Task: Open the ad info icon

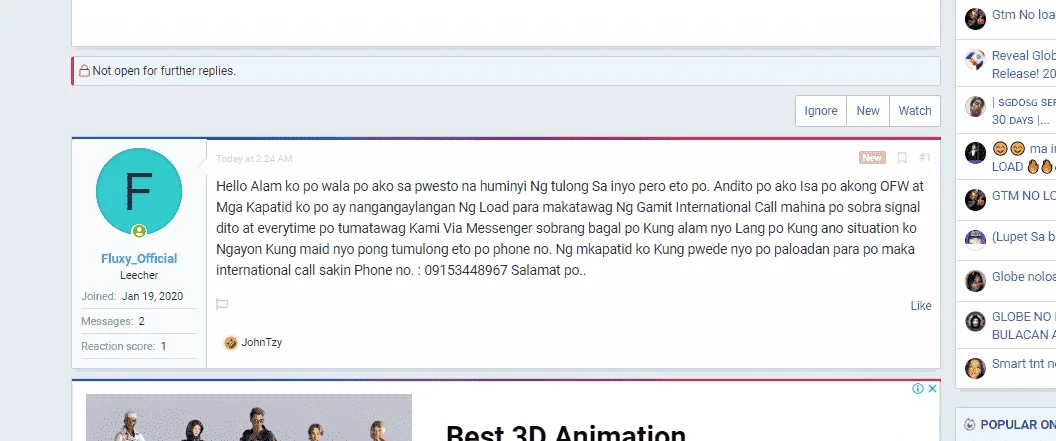Action: click(x=918, y=388)
